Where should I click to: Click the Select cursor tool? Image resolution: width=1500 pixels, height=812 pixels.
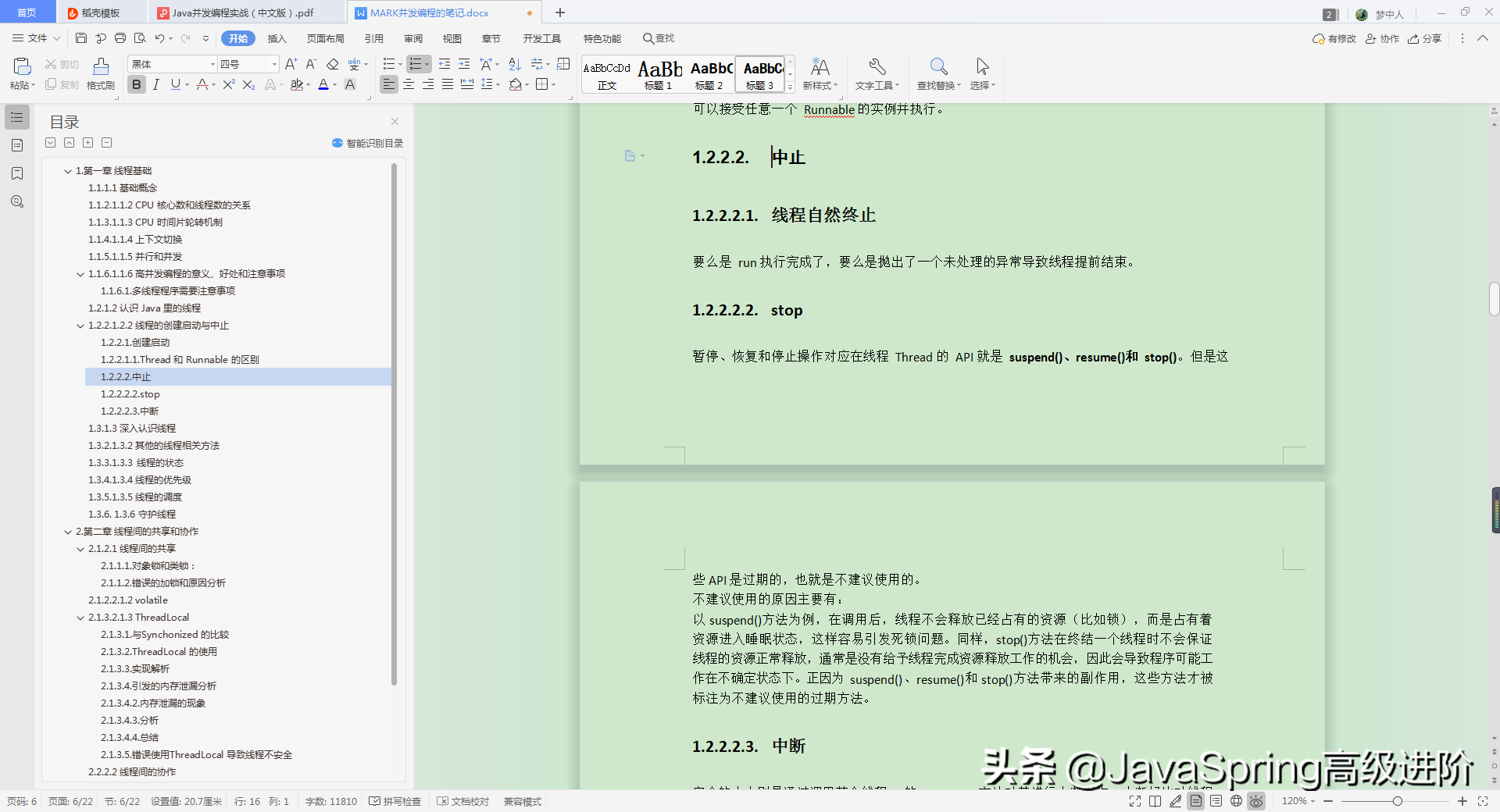point(982,67)
